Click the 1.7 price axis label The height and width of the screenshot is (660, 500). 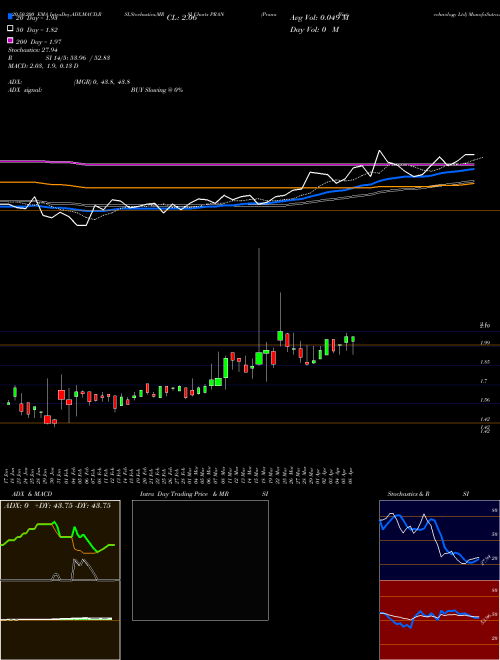pyautogui.click(x=484, y=381)
